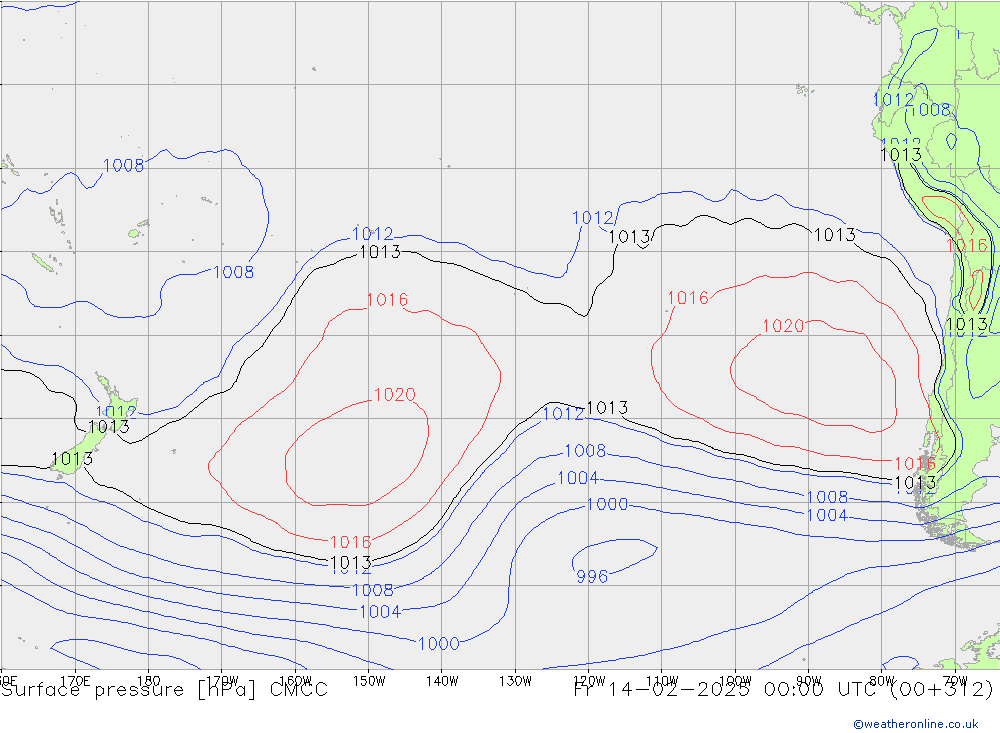The width and height of the screenshot is (1000, 733).
Task: Click the 140W longitude axis label
Action: point(442,681)
